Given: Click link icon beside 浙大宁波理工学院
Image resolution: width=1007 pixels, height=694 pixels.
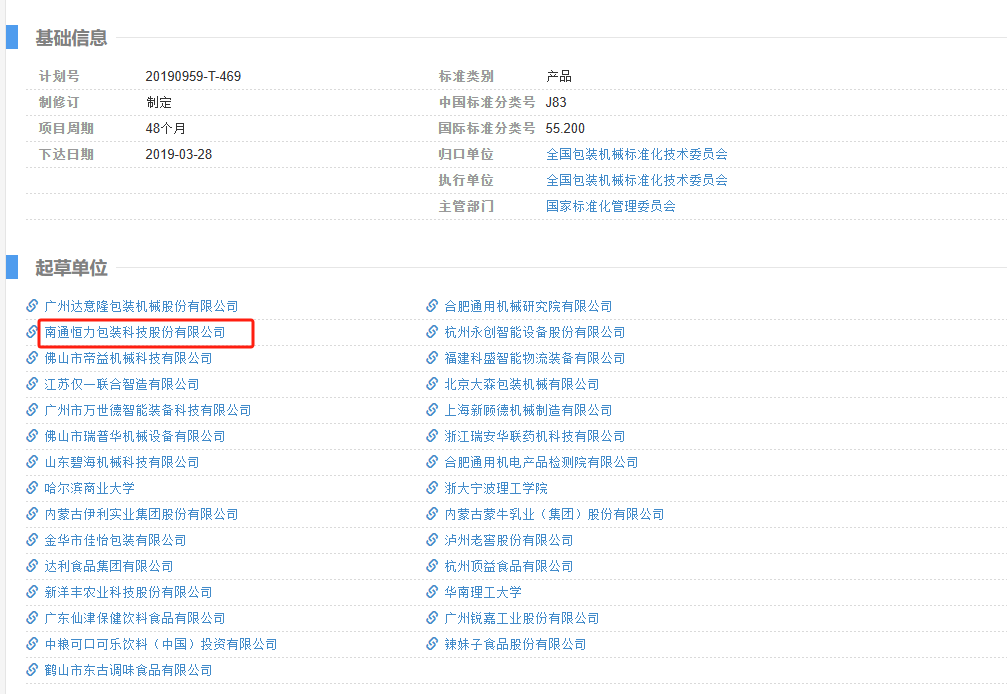Looking at the screenshot, I should (433, 488).
